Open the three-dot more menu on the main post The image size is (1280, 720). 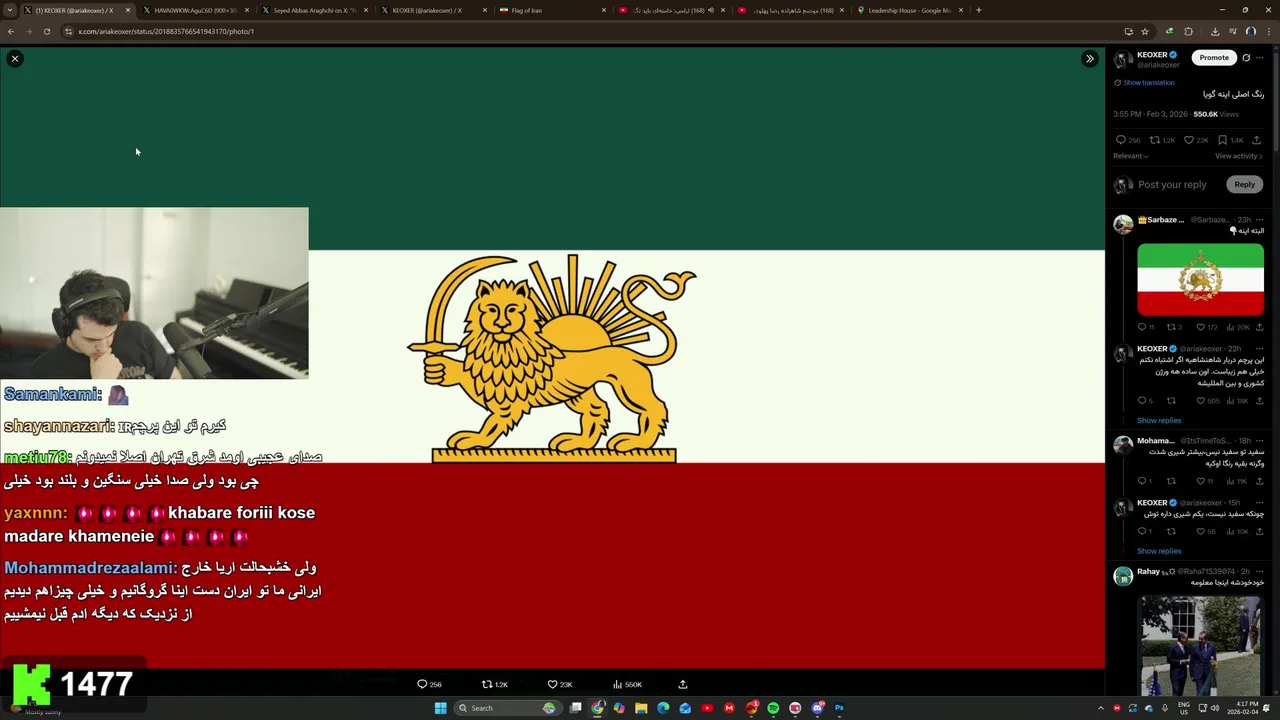point(1260,58)
